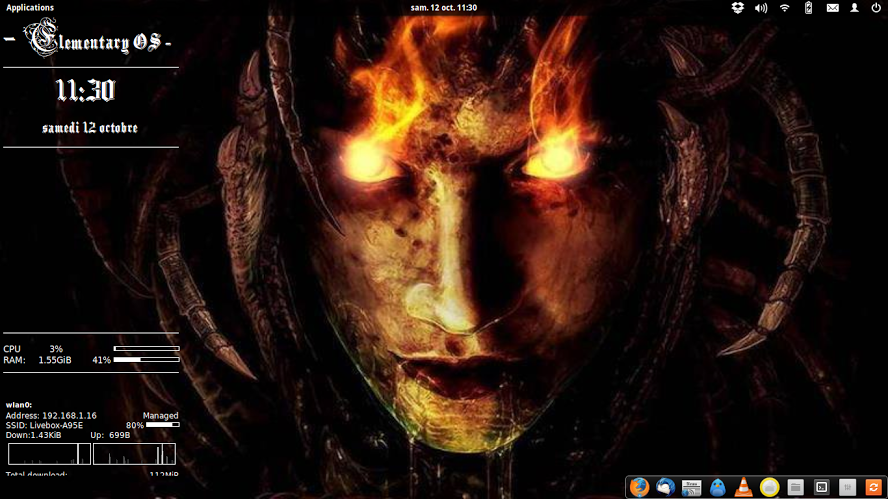
Task: Click the RAM usage bar
Action: click(x=146, y=359)
